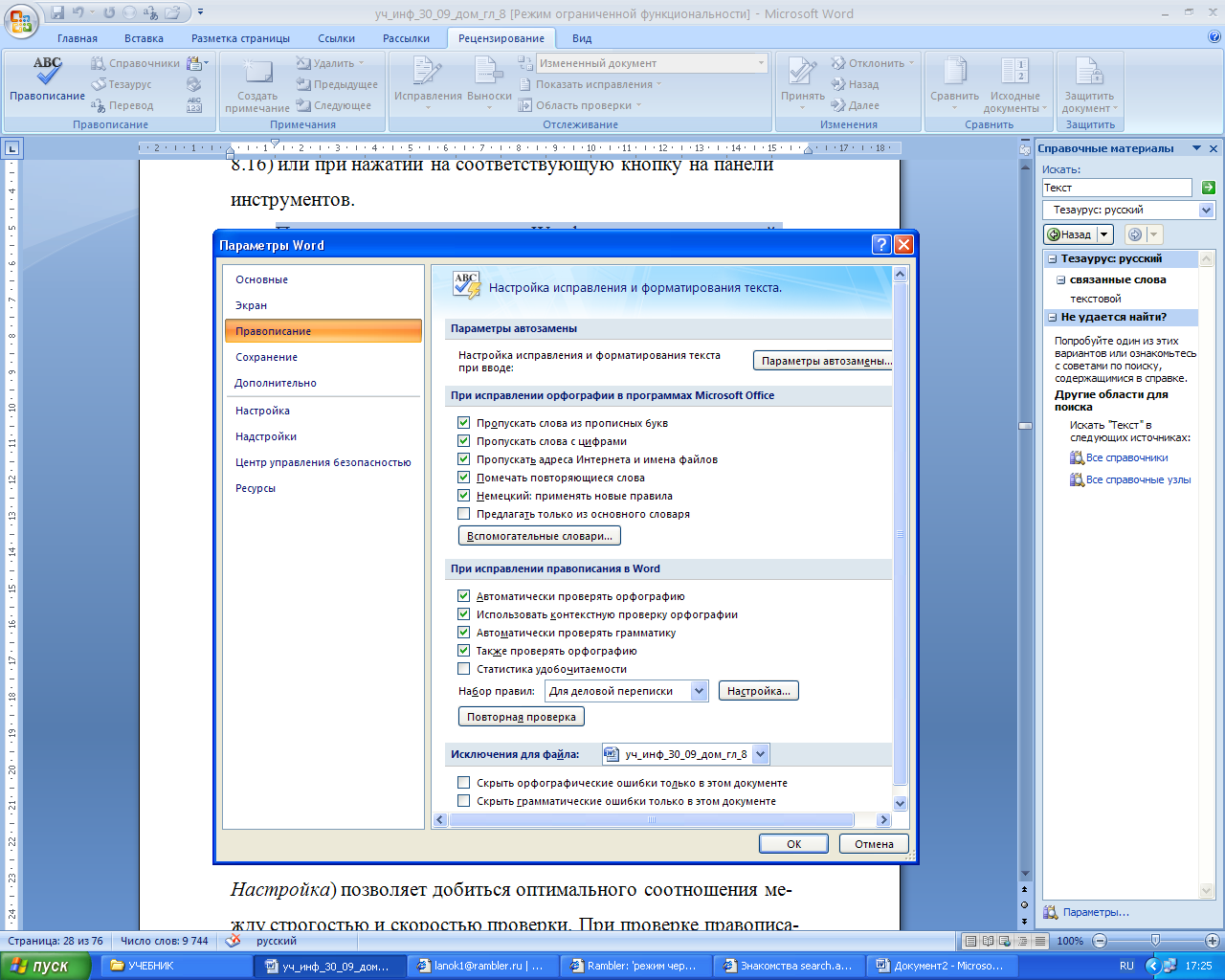
Task: Click the Save icon in quick access toolbar
Action: tap(57, 13)
